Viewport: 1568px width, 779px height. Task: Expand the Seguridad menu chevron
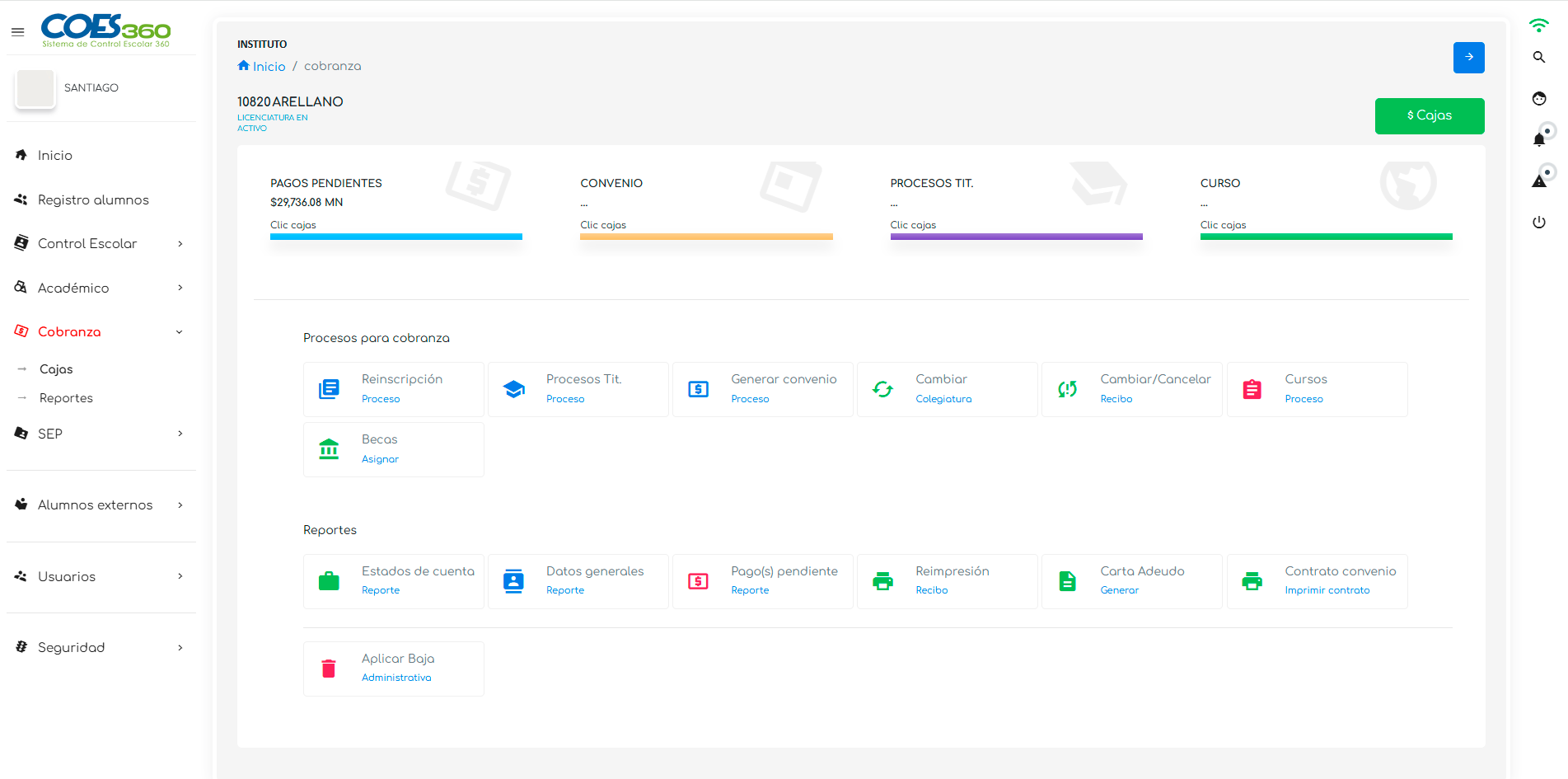180,648
